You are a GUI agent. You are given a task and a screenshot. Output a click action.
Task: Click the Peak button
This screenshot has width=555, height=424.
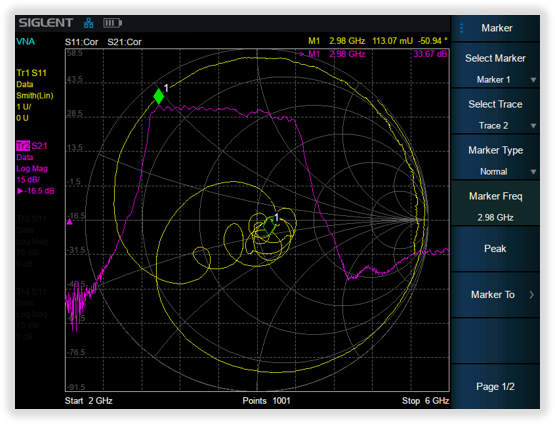click(x=495, y=249)
